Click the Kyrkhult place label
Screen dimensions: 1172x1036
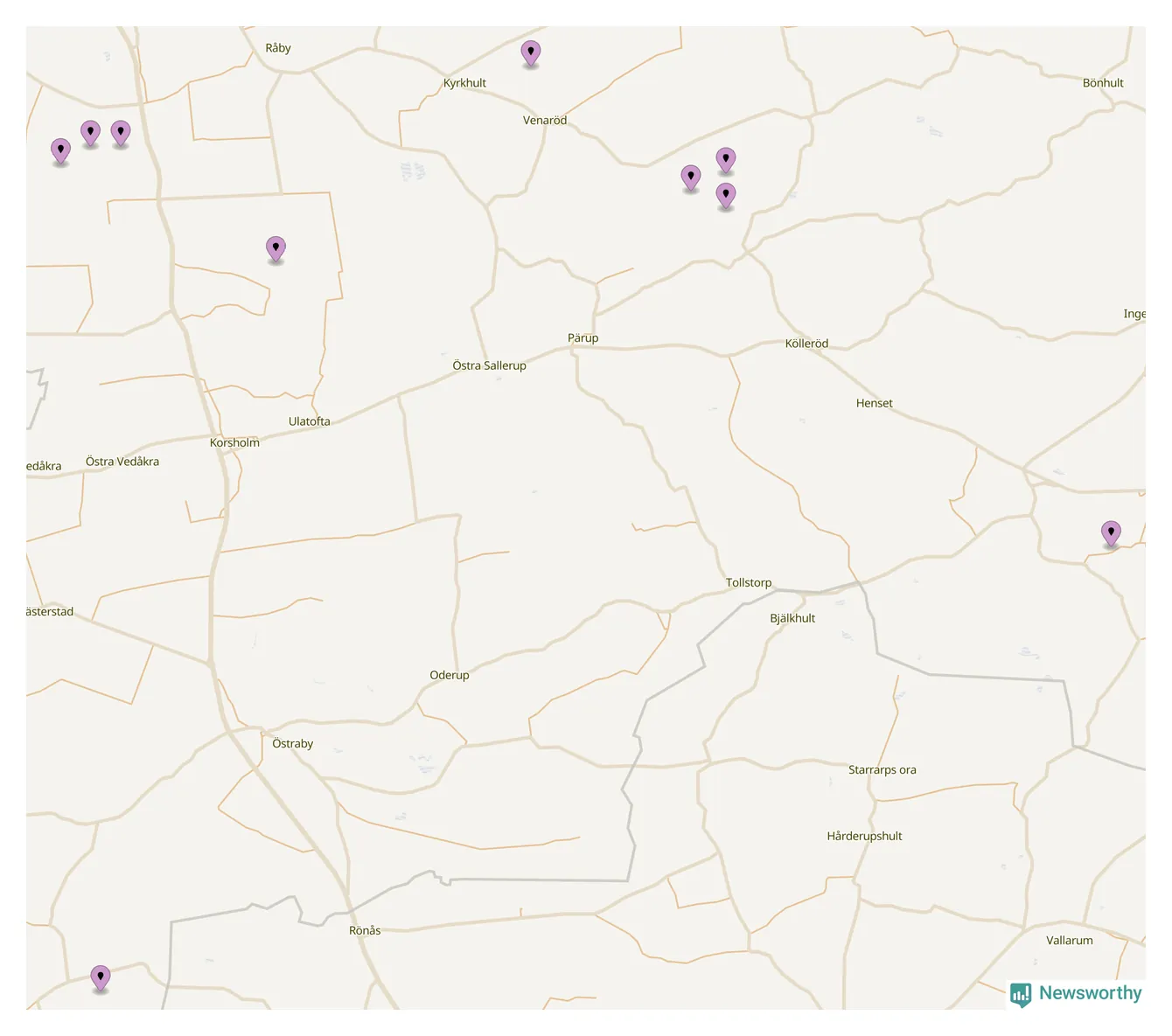point(464,83)
